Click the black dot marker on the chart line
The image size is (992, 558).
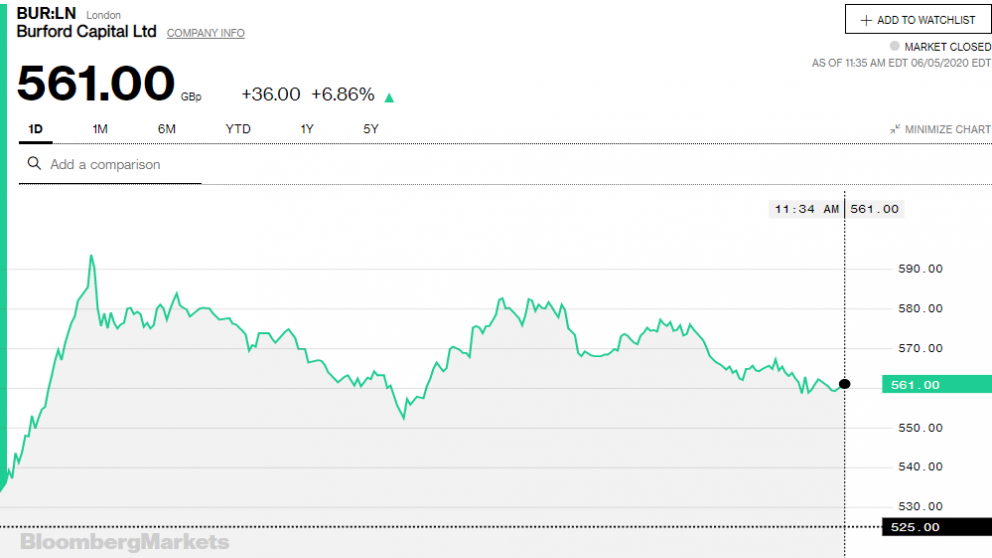(845, 384)
